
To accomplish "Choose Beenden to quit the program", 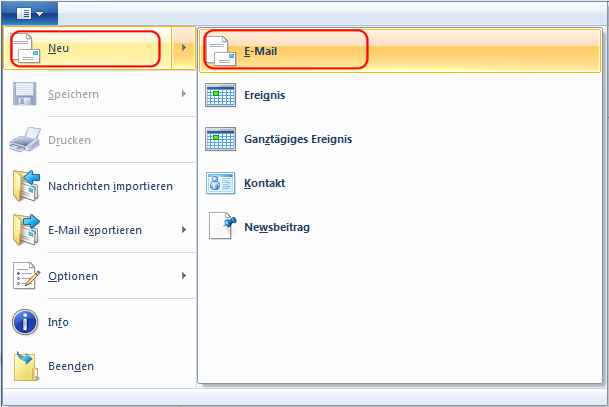I will 71,366.
